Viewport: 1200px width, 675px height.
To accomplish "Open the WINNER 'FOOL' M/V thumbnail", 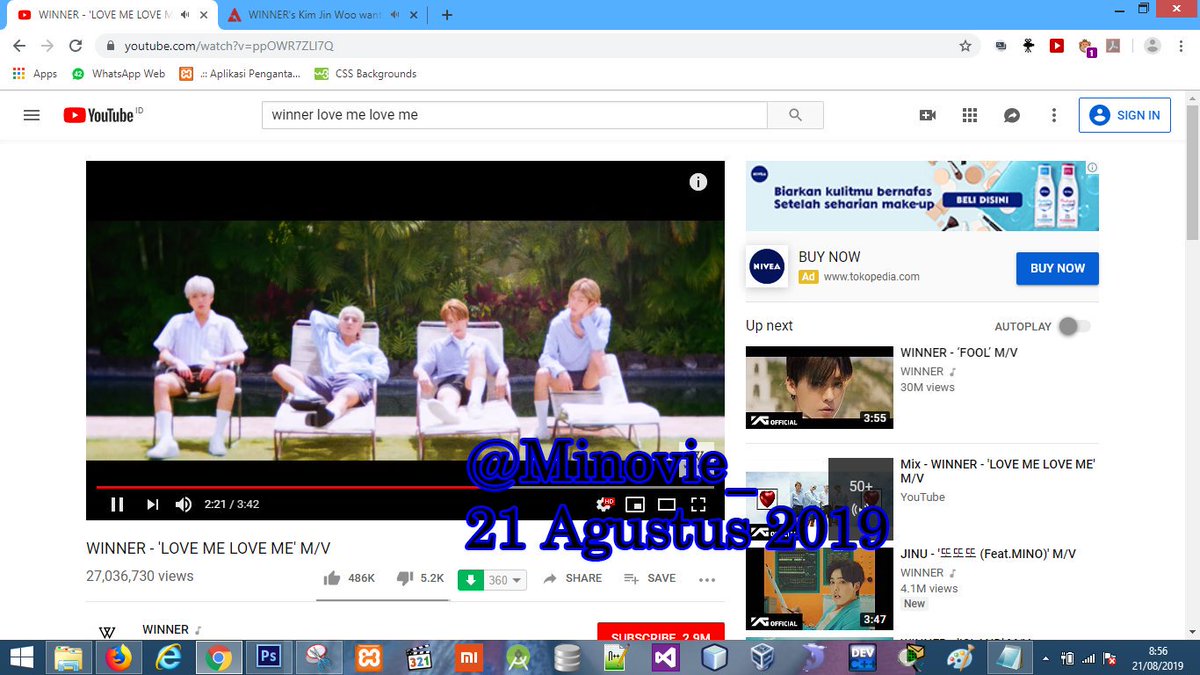I will (819, 387).
